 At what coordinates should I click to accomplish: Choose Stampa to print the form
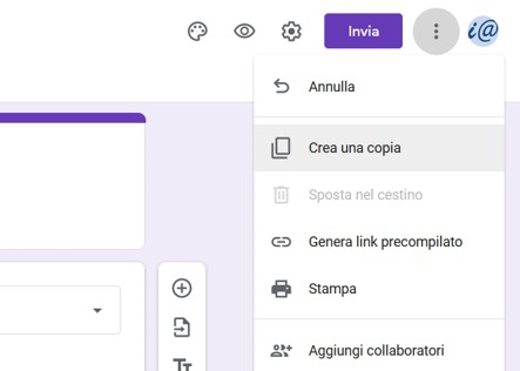(379, 289)
